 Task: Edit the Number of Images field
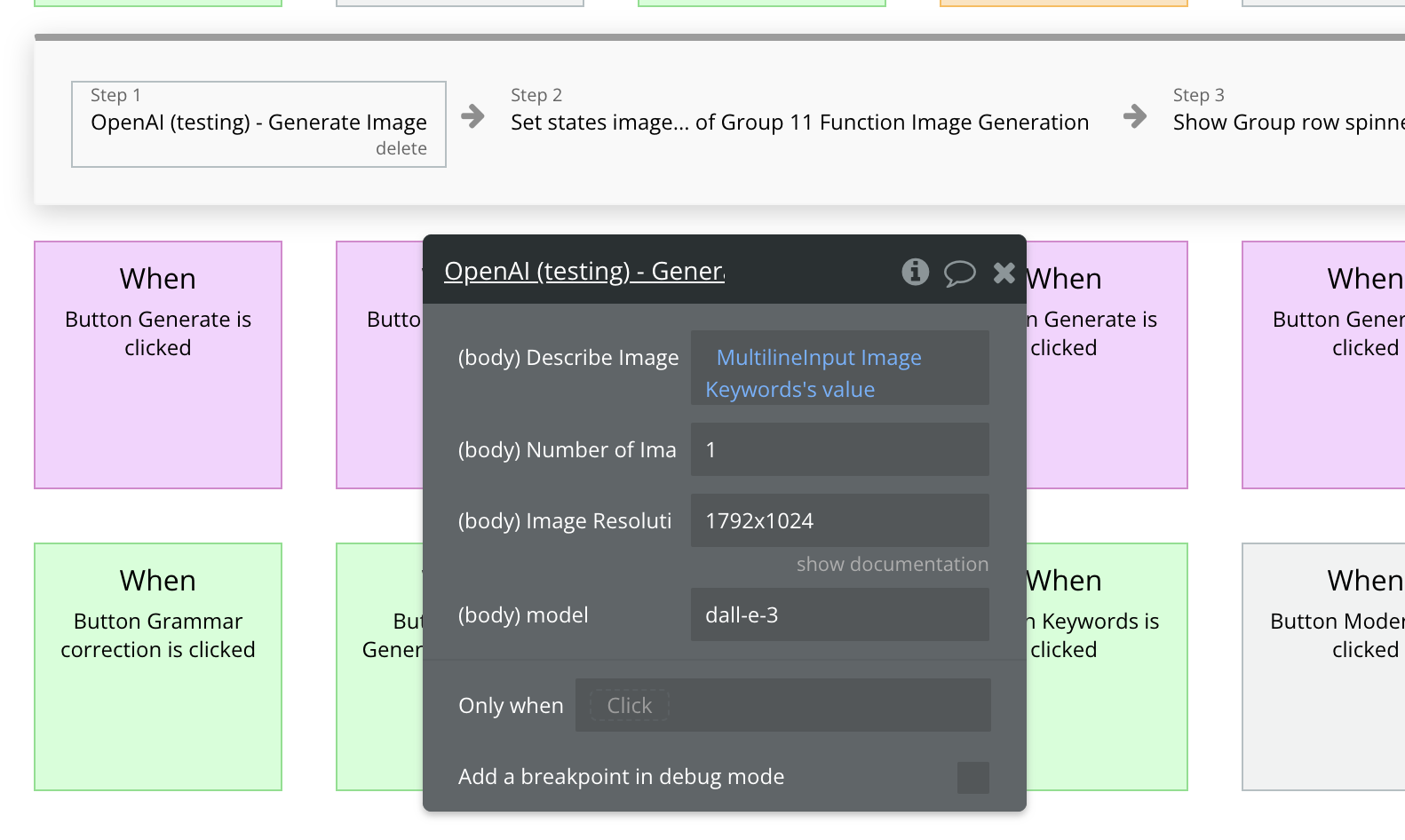pyautogui.click(x=839, y=449)
